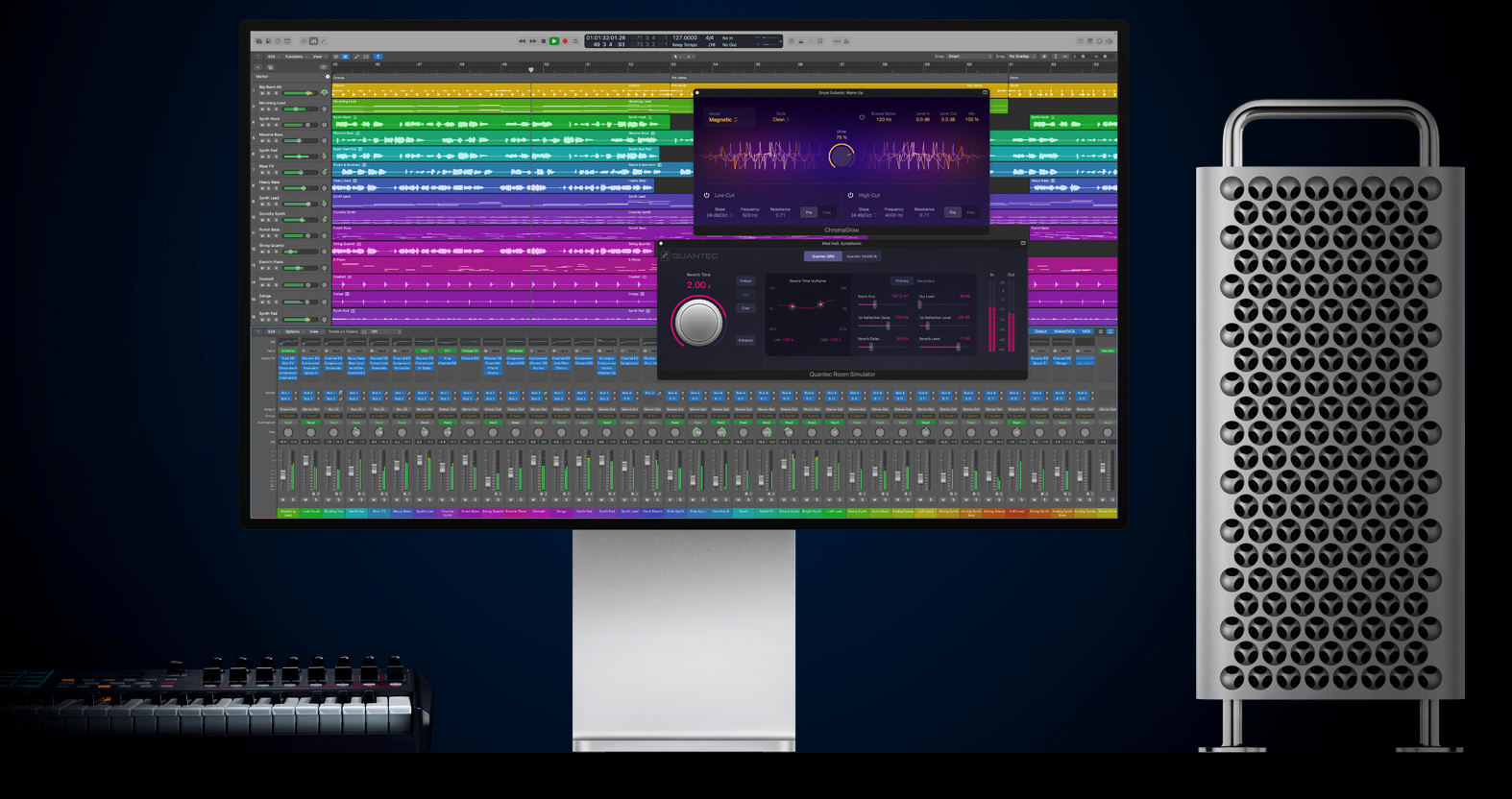Open the tracks area Functions menu
The width and height of the screenshot is (1512, 799).
click(295, 57)
